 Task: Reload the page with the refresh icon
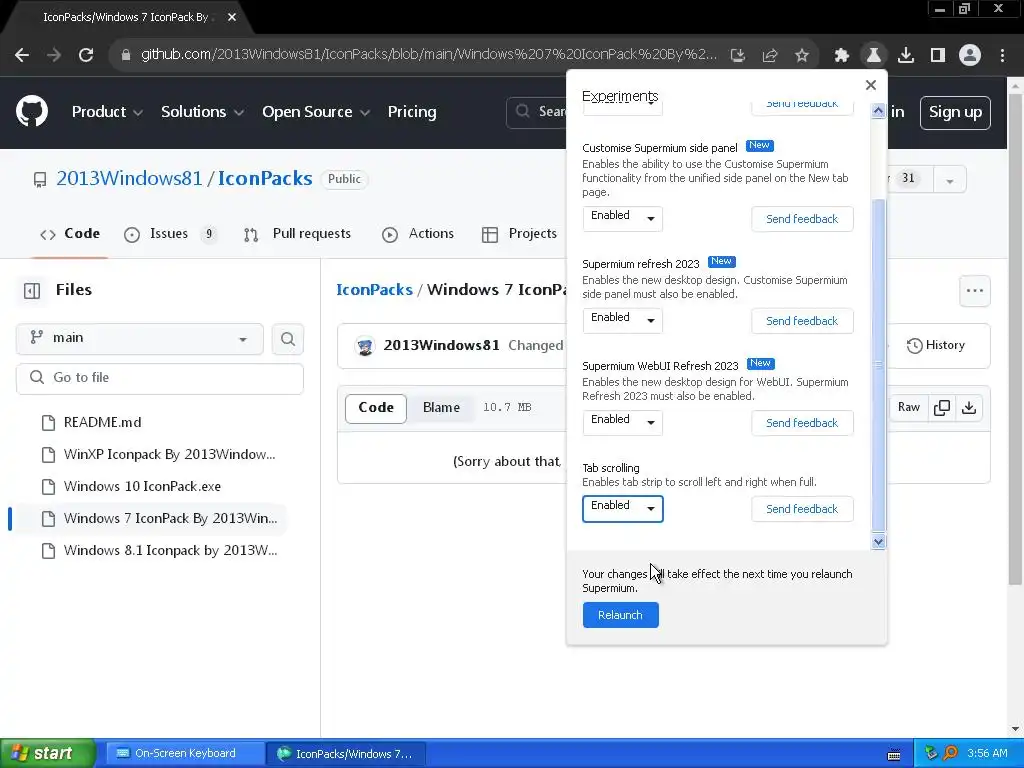coord(86,55)
